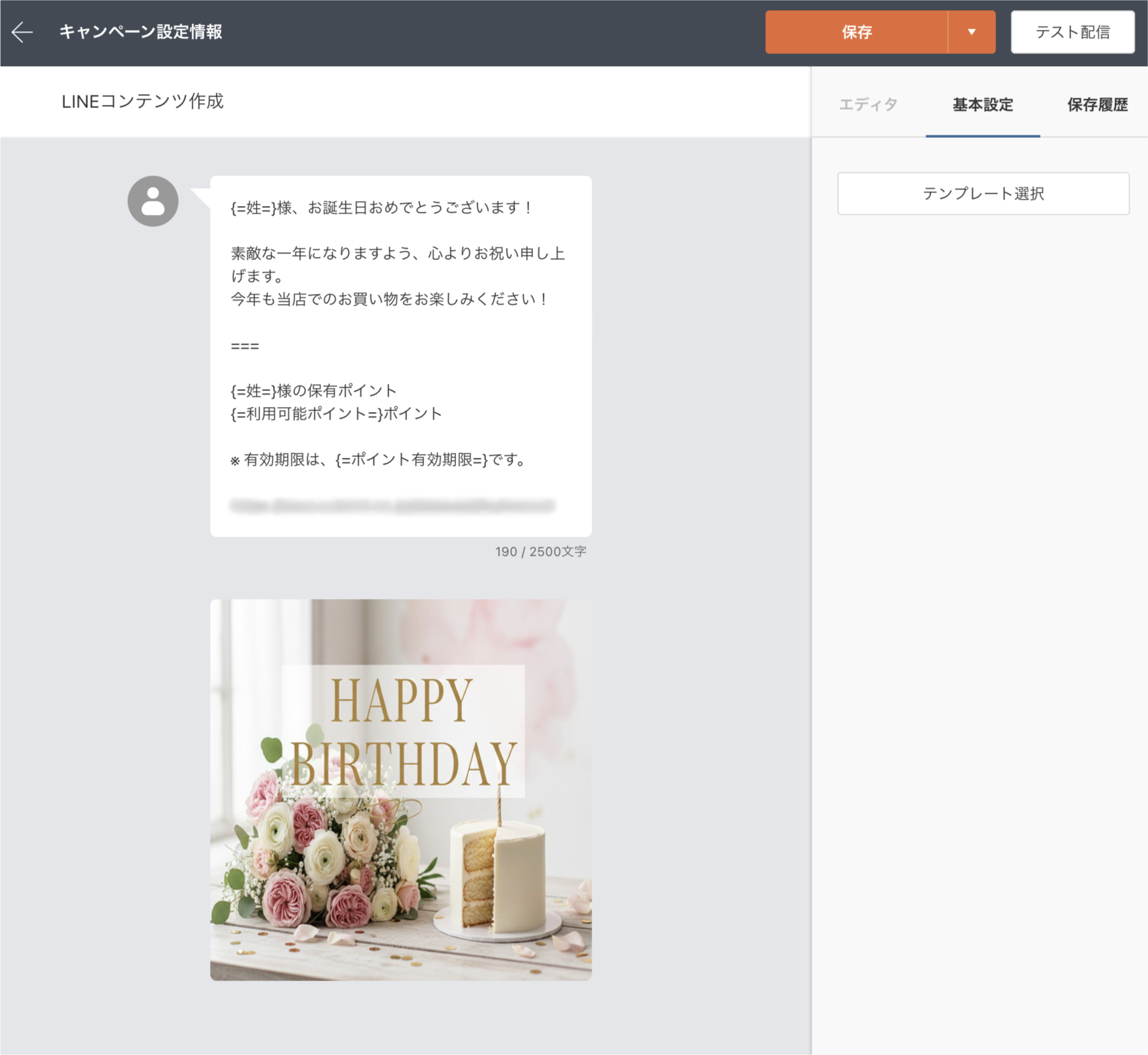Click the gray user avatar icon
1148x1055 pixels.
tap(153, 201)
